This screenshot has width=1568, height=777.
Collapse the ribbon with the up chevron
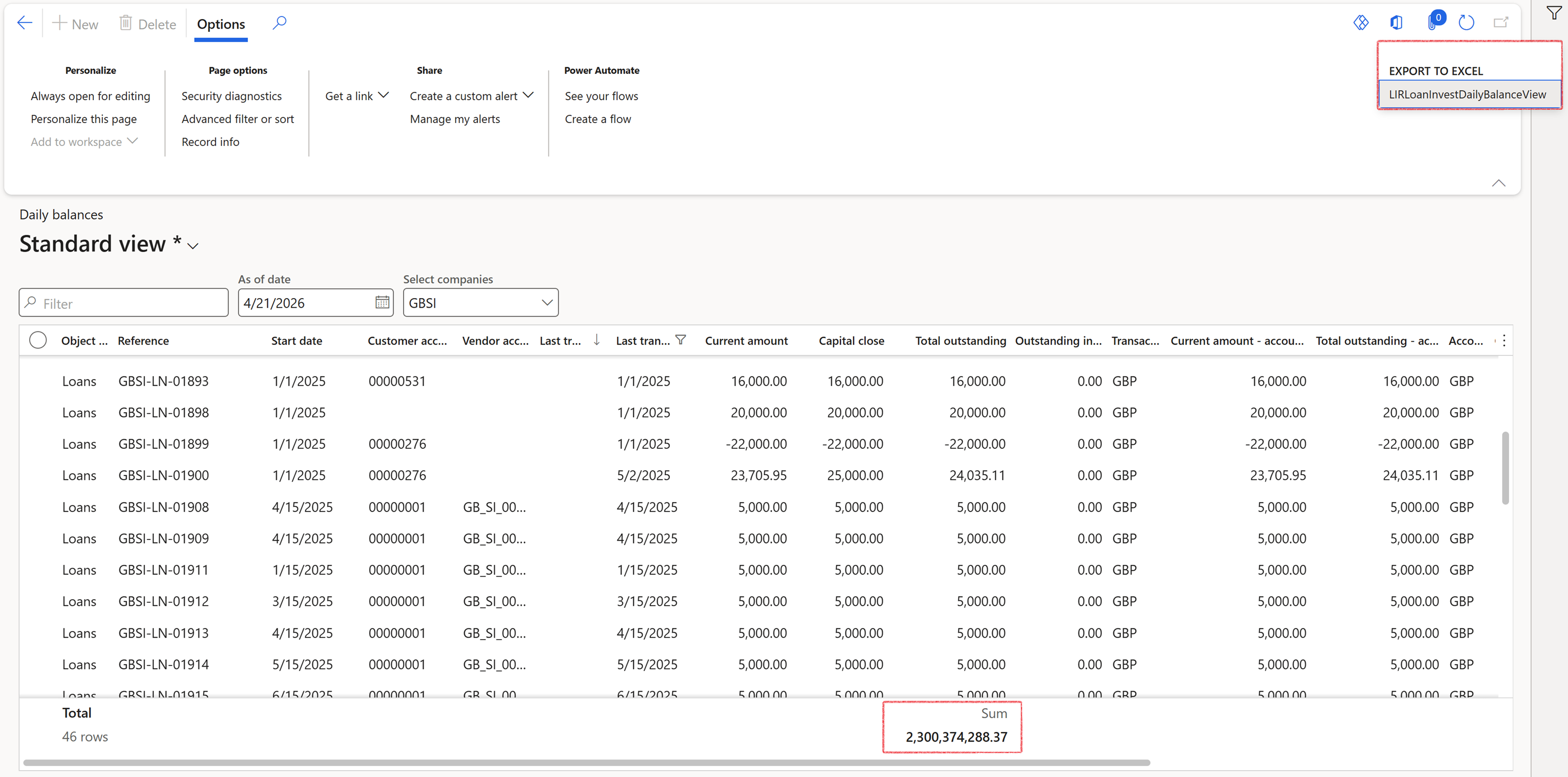click(1499, 183)
